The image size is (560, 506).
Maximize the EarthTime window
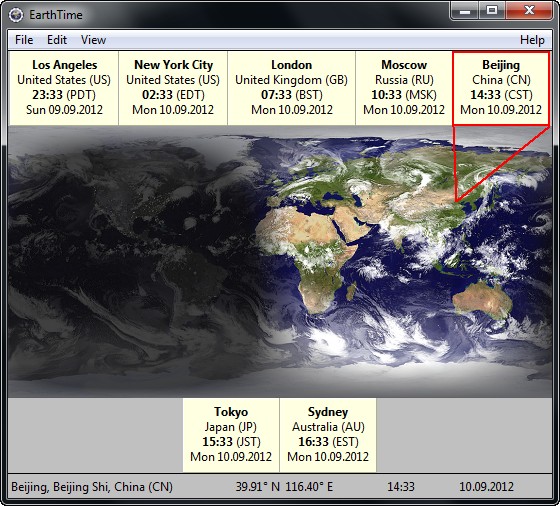[x=492, y=11]
